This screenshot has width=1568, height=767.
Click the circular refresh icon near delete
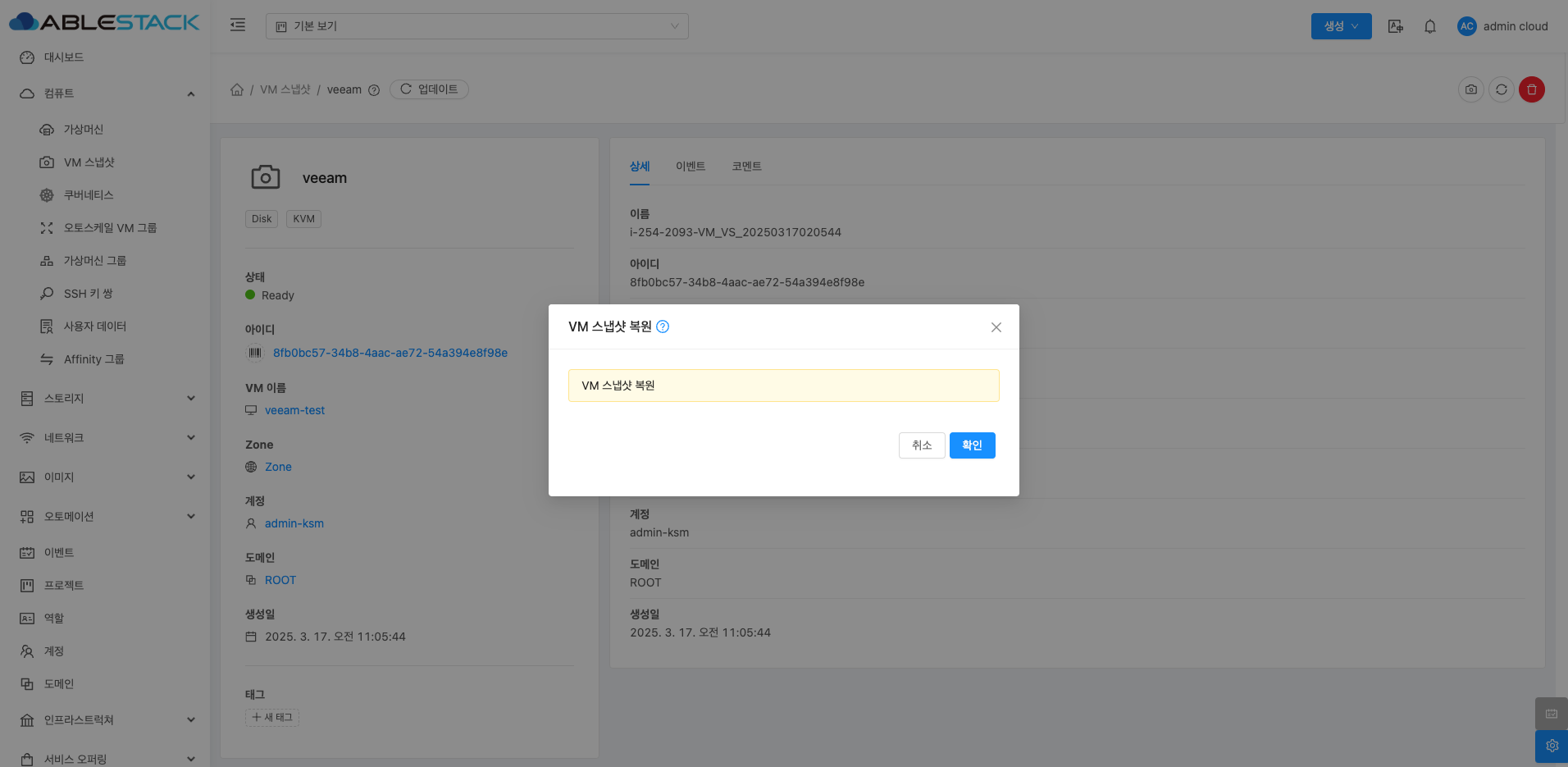click(x=1501, y=89)
